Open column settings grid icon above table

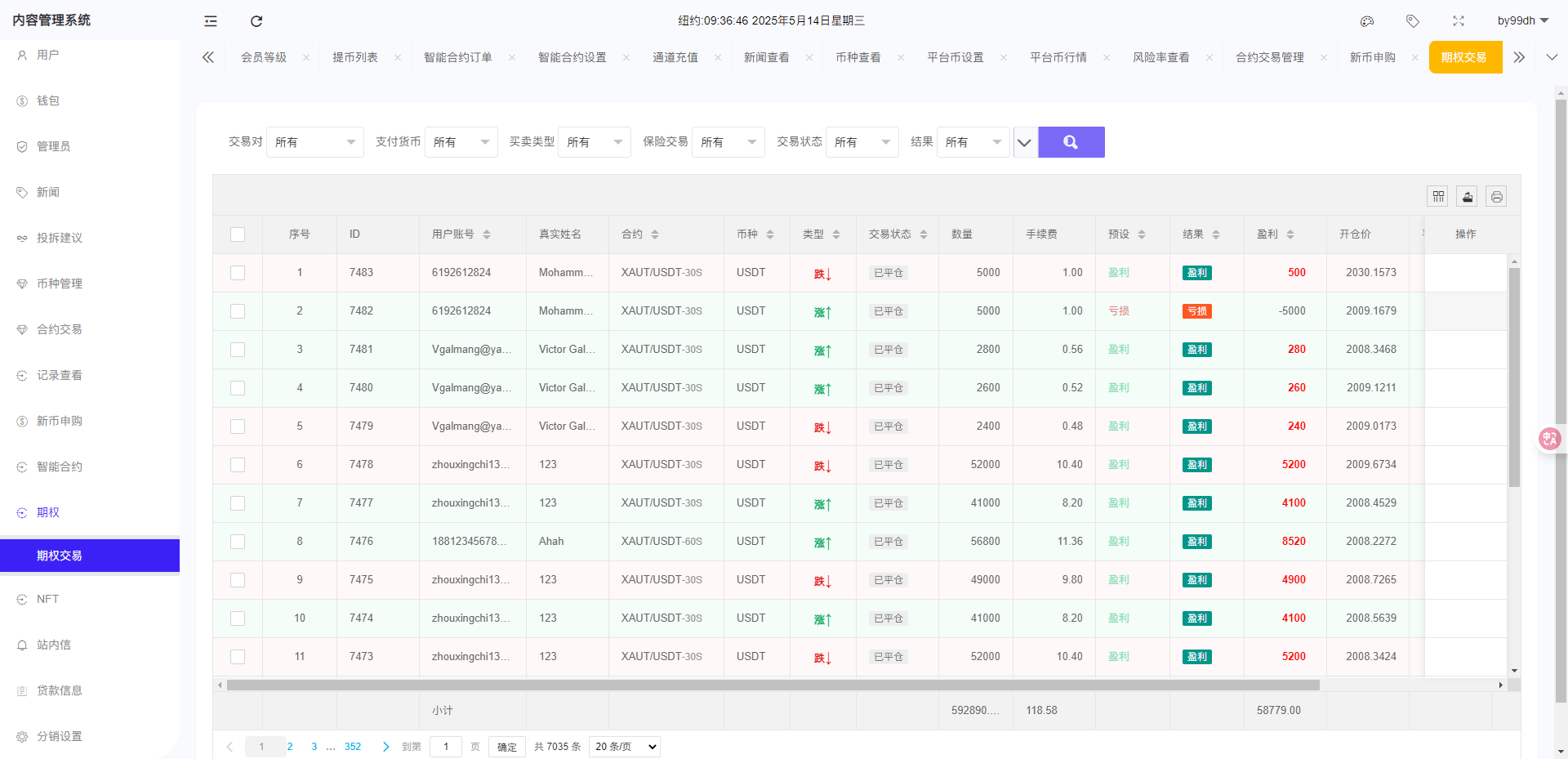[x=1438, y=196]
